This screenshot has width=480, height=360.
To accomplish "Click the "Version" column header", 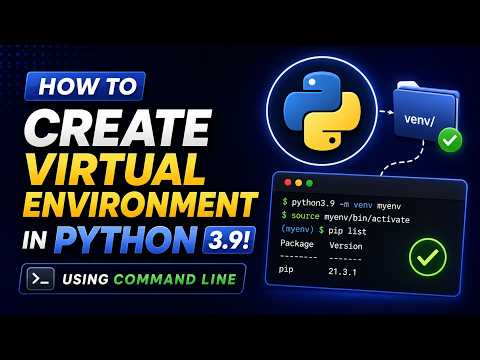I will point(346,246).
